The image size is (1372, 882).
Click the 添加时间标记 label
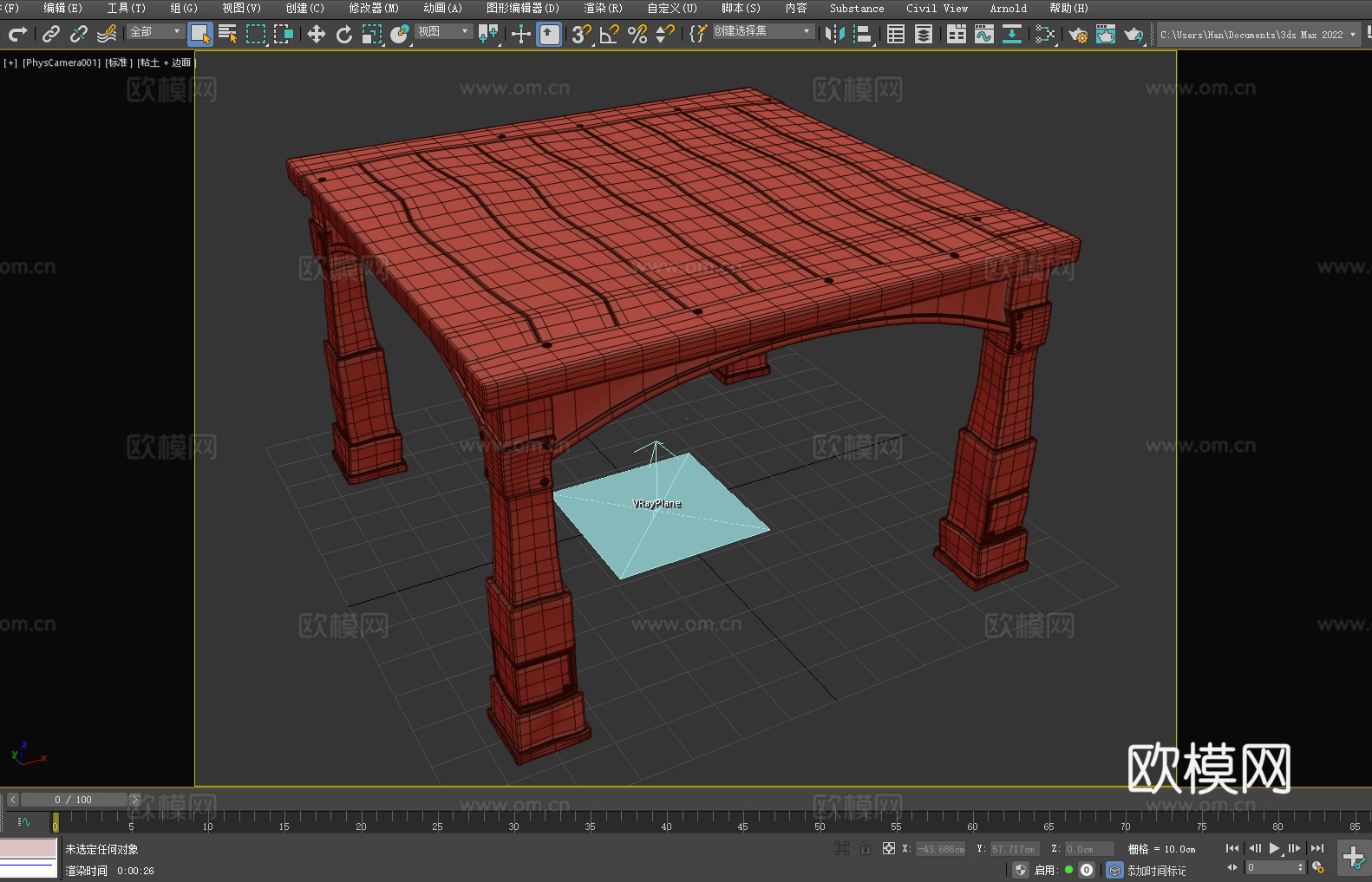click(x=1156, y=870)
